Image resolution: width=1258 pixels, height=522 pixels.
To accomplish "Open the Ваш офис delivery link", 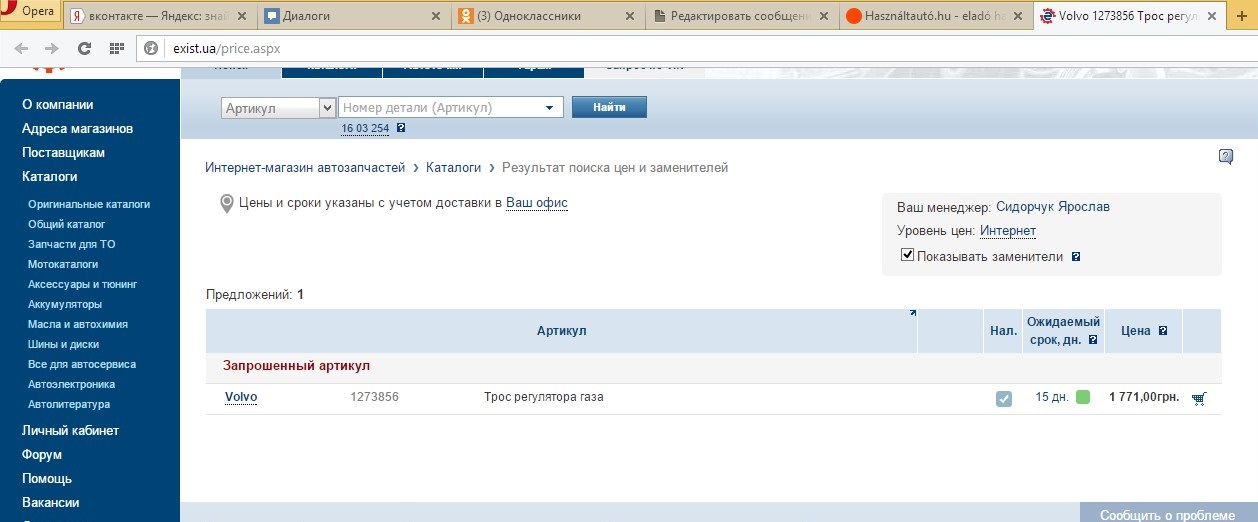I will pos(536,203).
